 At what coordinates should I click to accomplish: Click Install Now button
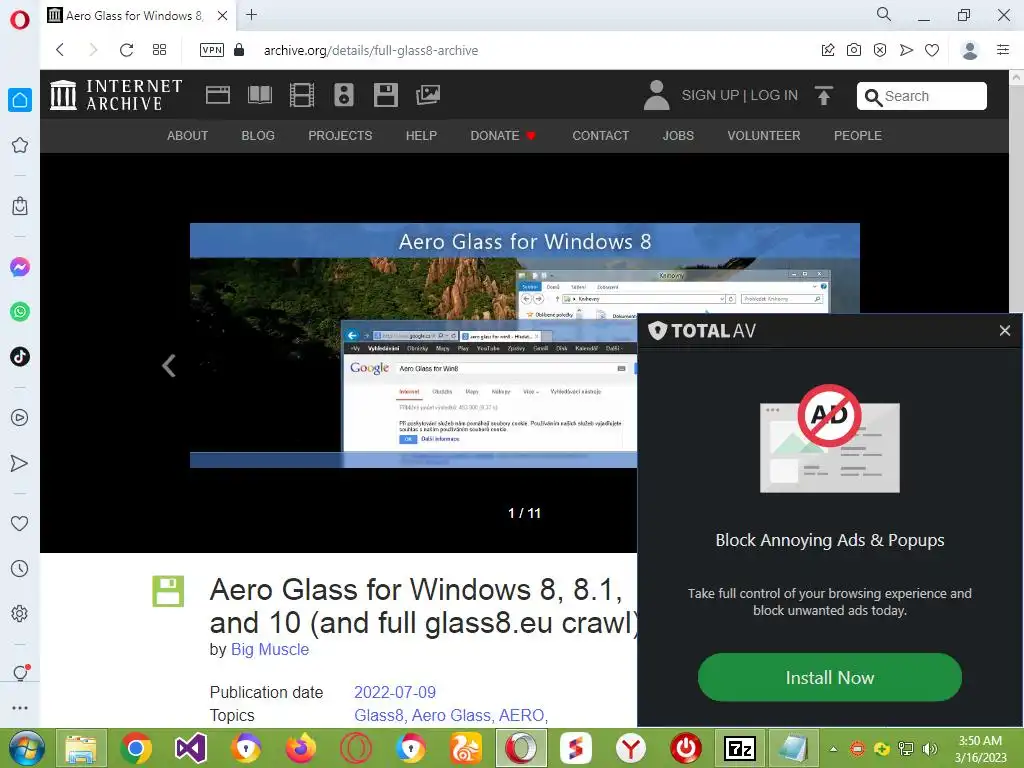[x=829, y=677]
